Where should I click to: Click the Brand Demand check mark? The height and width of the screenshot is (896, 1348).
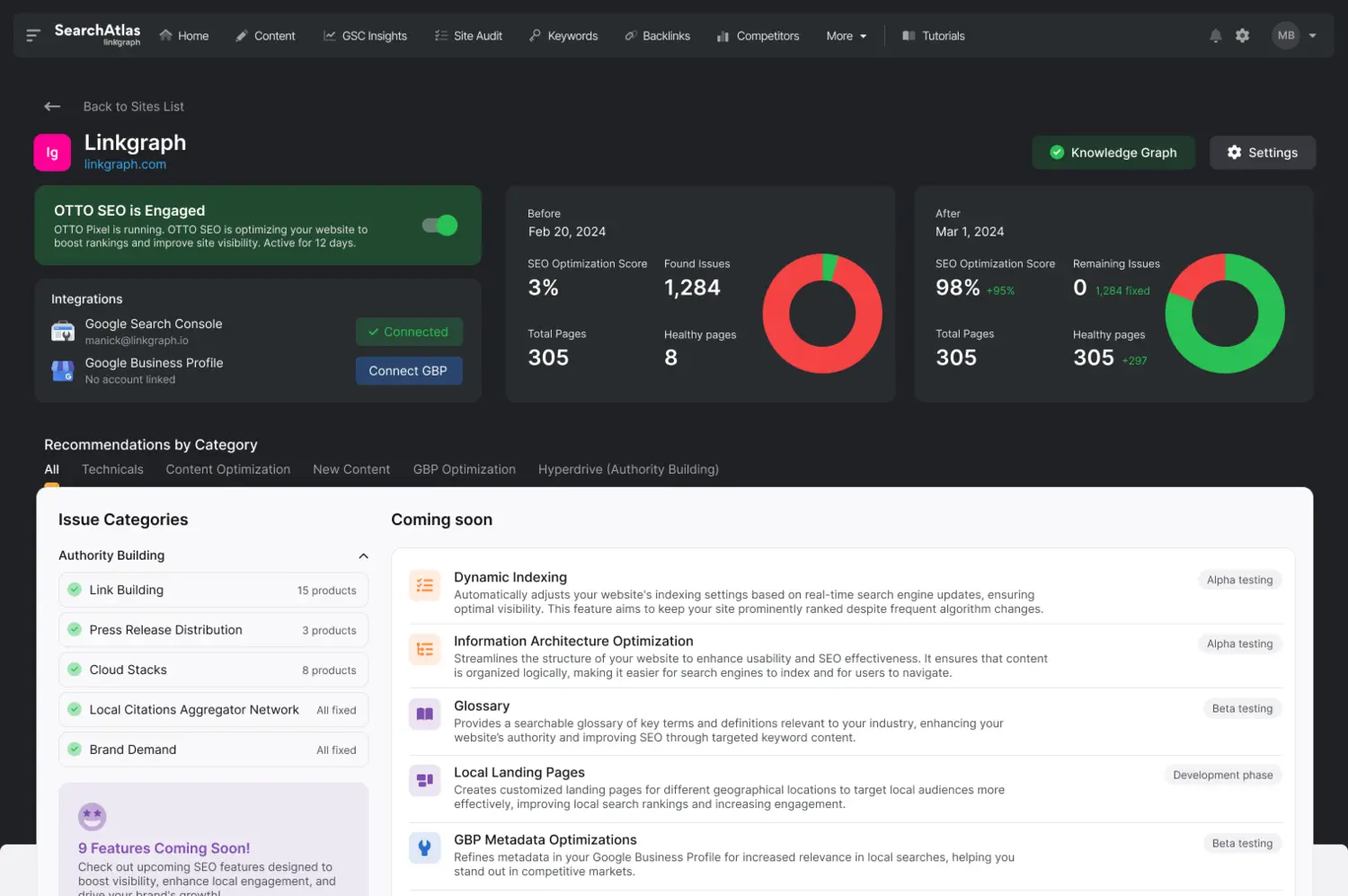[75, 750]
